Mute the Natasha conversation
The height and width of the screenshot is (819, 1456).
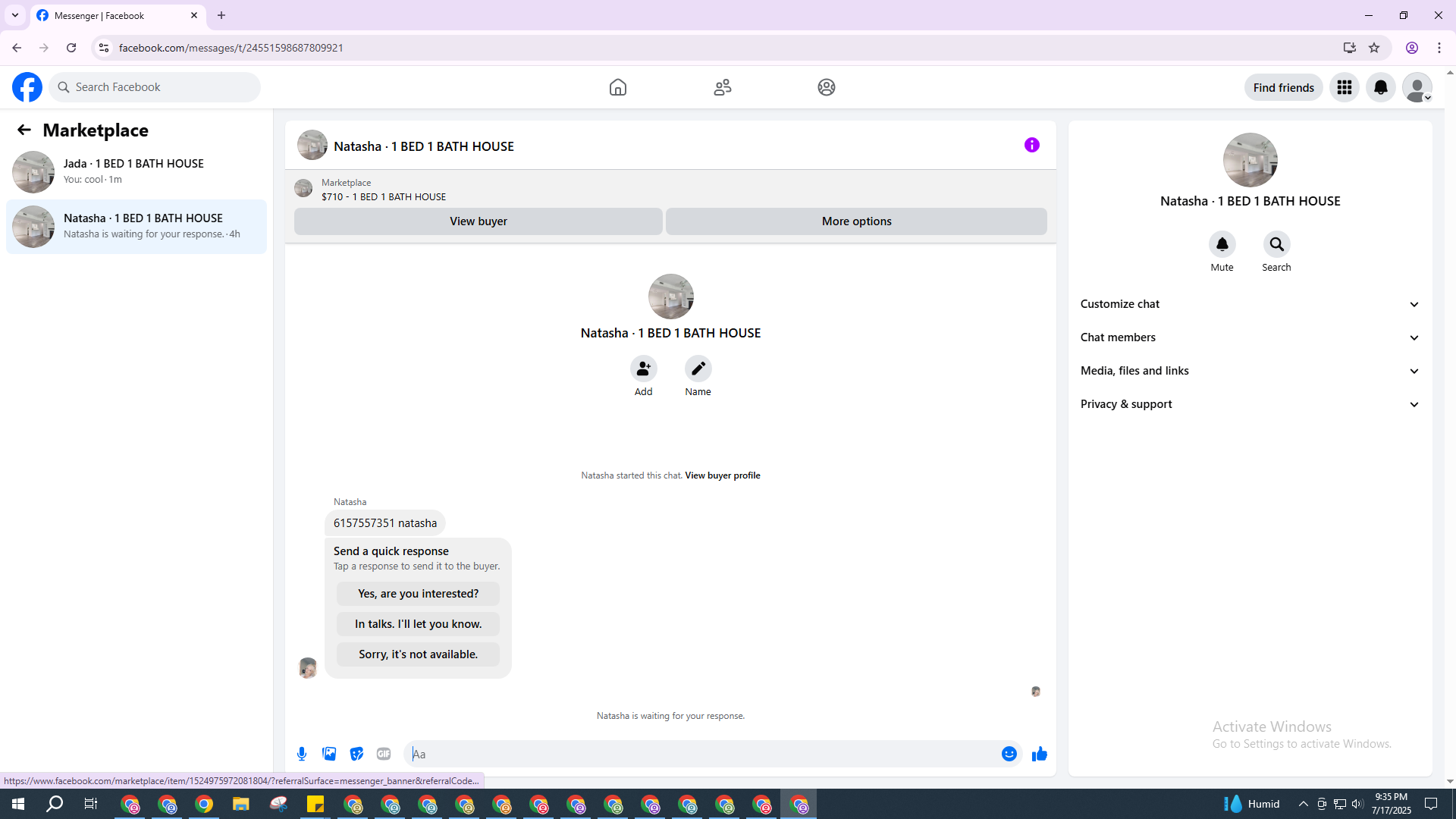[1222, 244]
